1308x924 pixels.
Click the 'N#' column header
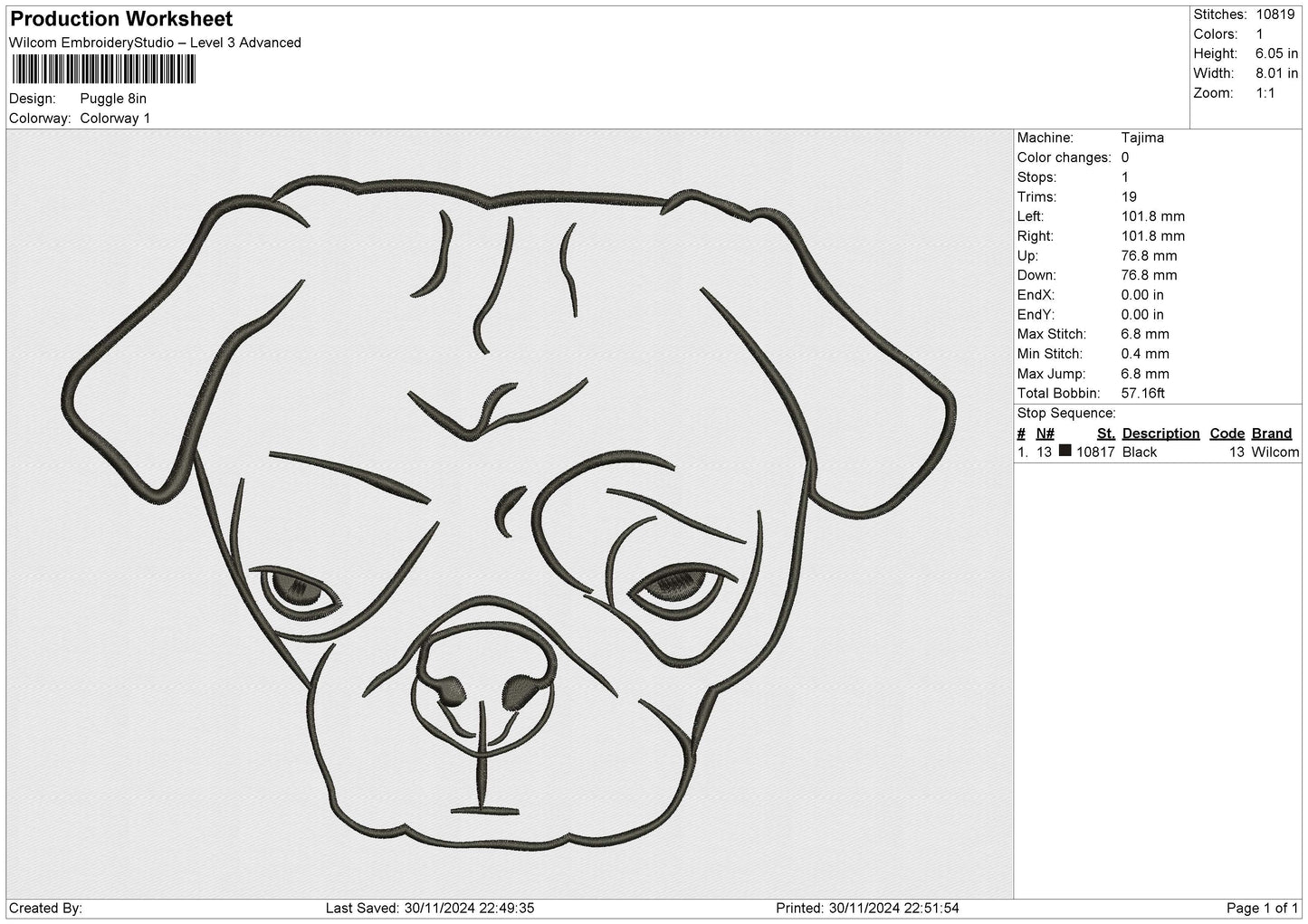tap(1045, 433)
